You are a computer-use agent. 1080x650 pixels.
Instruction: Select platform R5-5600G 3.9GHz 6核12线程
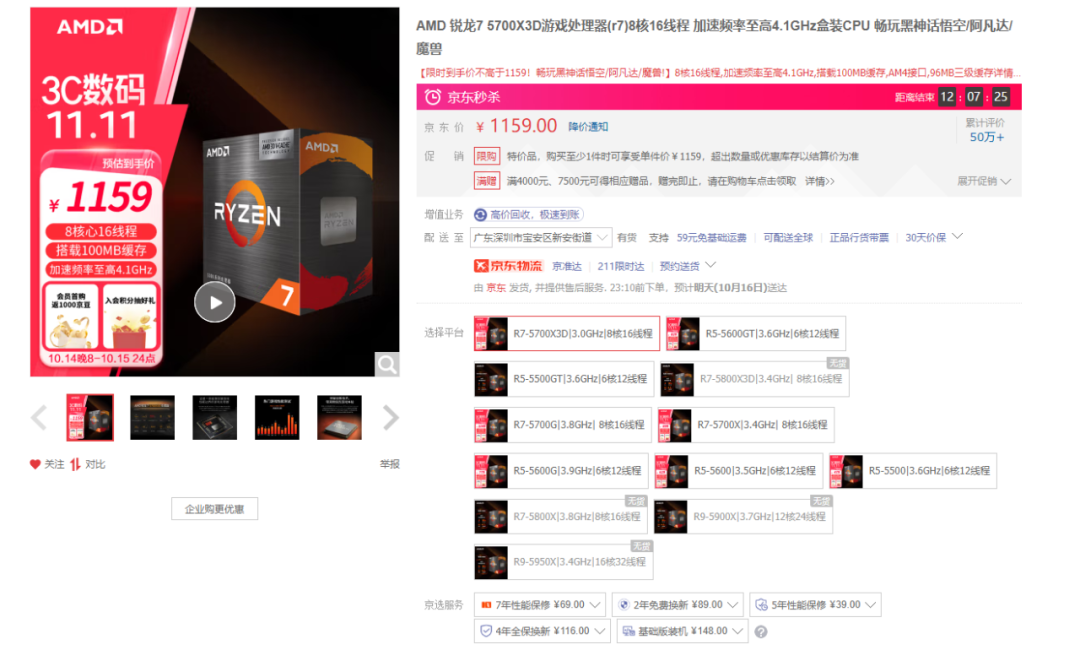(561, 471)
